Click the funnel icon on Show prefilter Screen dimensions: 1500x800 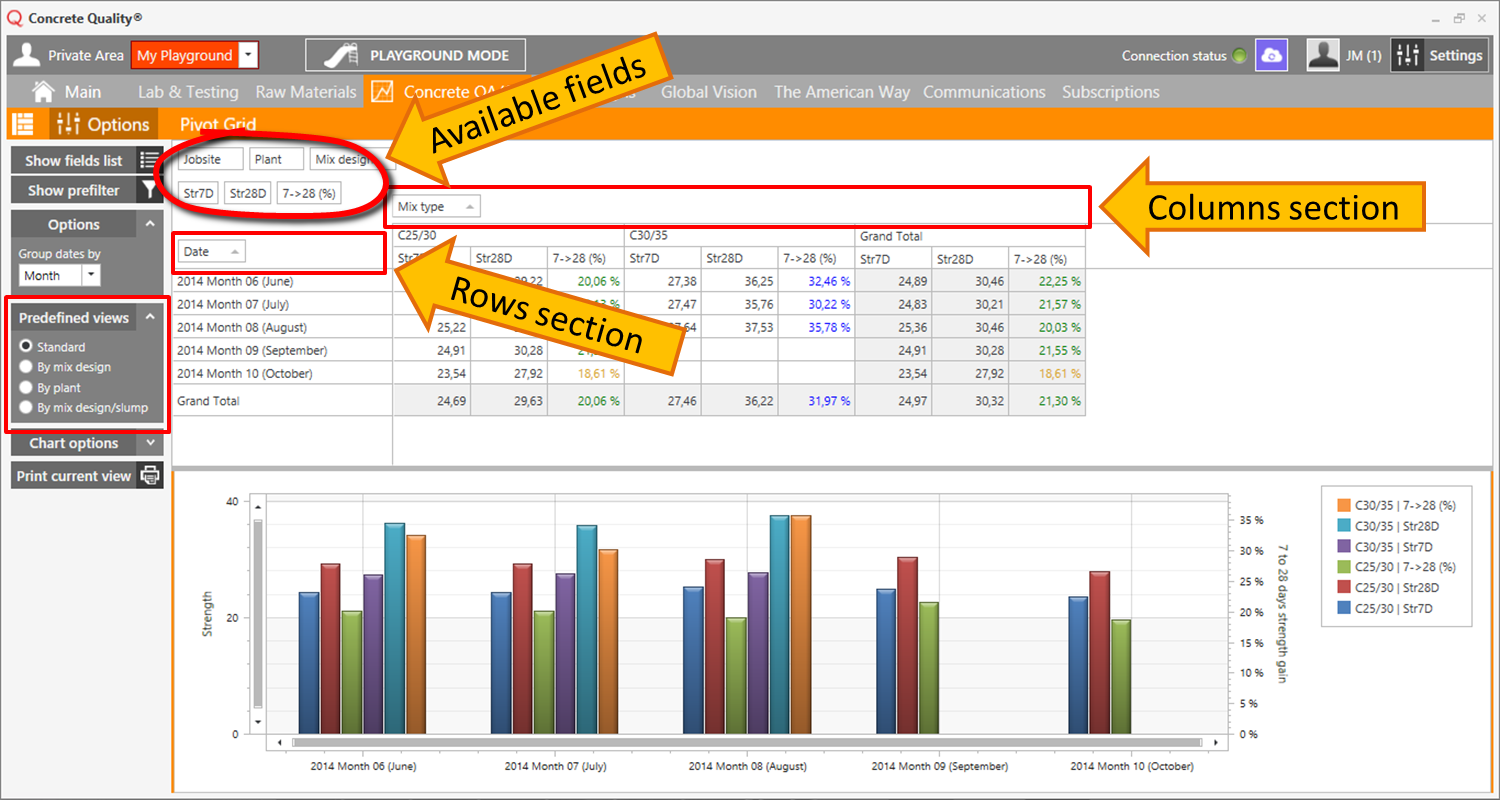149,190
